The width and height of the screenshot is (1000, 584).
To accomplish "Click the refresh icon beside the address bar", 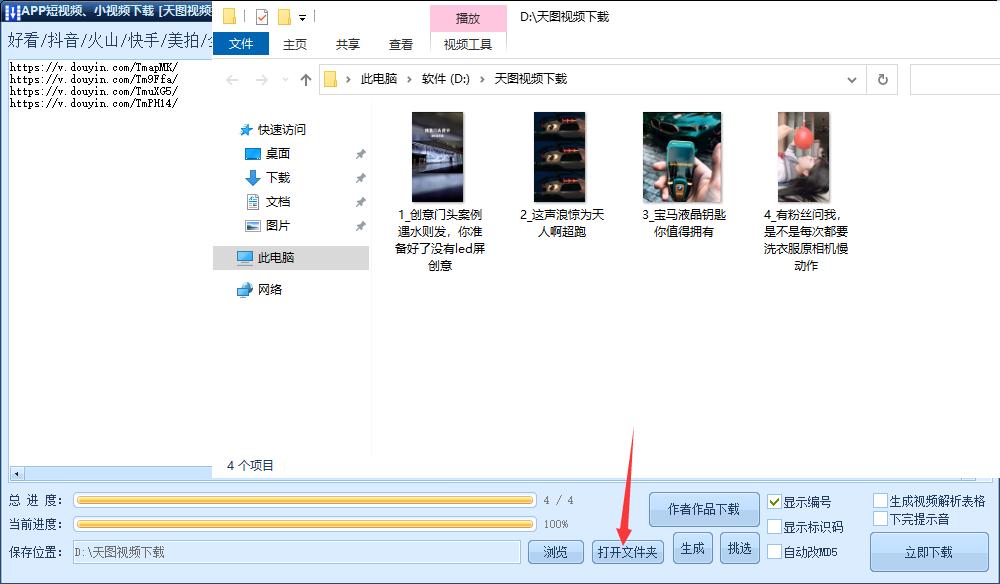I will (x=882, y=79).
